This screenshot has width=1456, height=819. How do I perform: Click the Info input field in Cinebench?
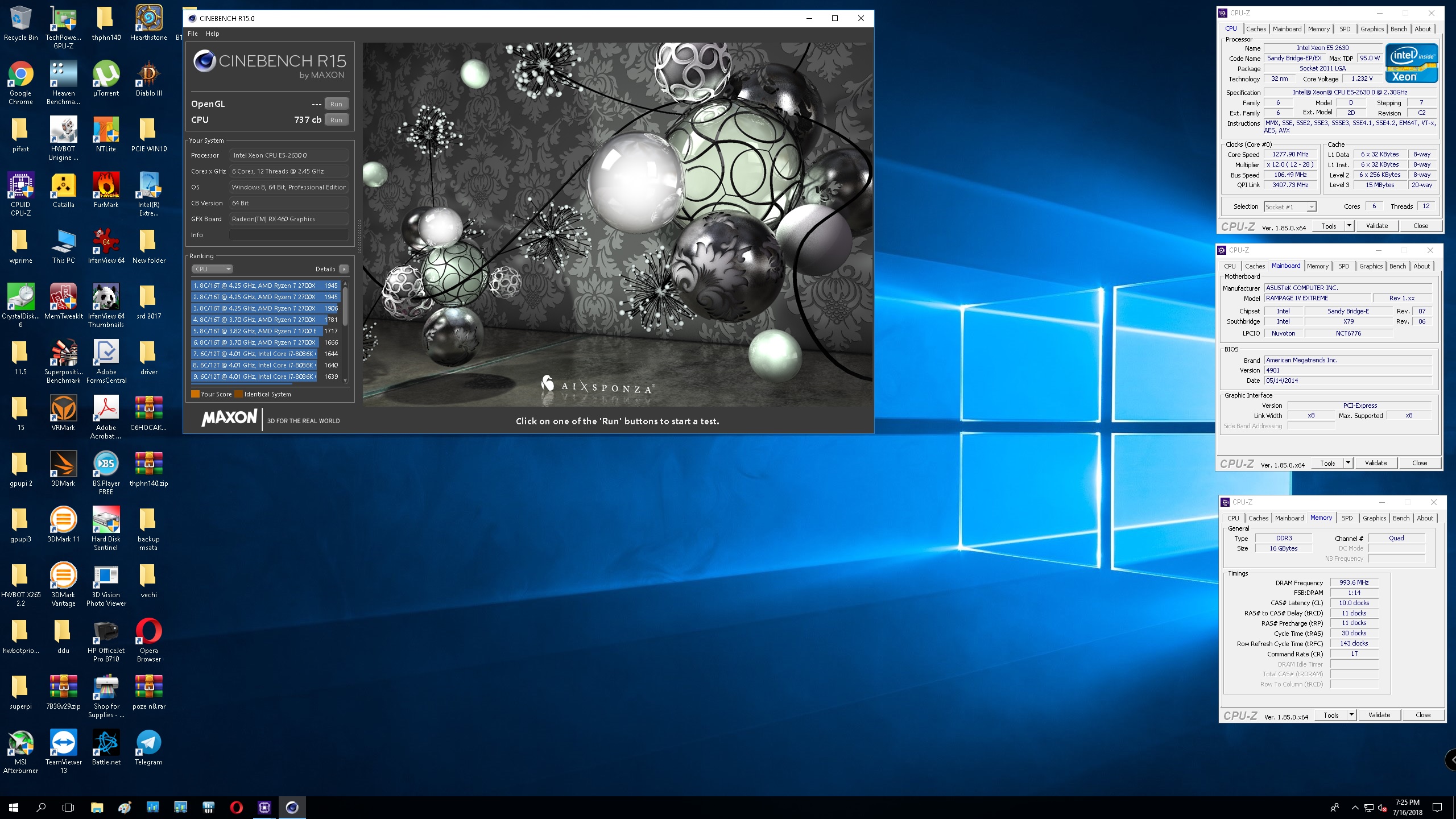point(289,235)
